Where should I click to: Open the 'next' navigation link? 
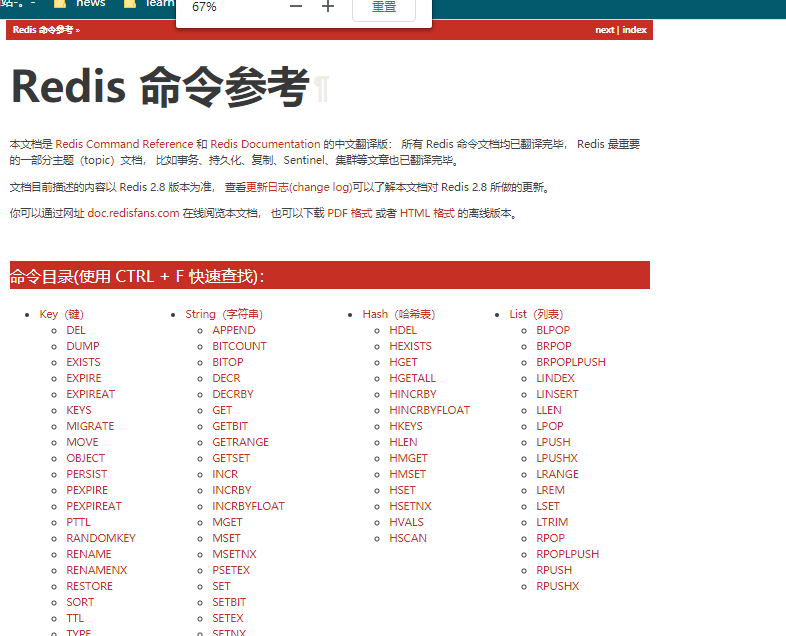click(x=605, y=30)
